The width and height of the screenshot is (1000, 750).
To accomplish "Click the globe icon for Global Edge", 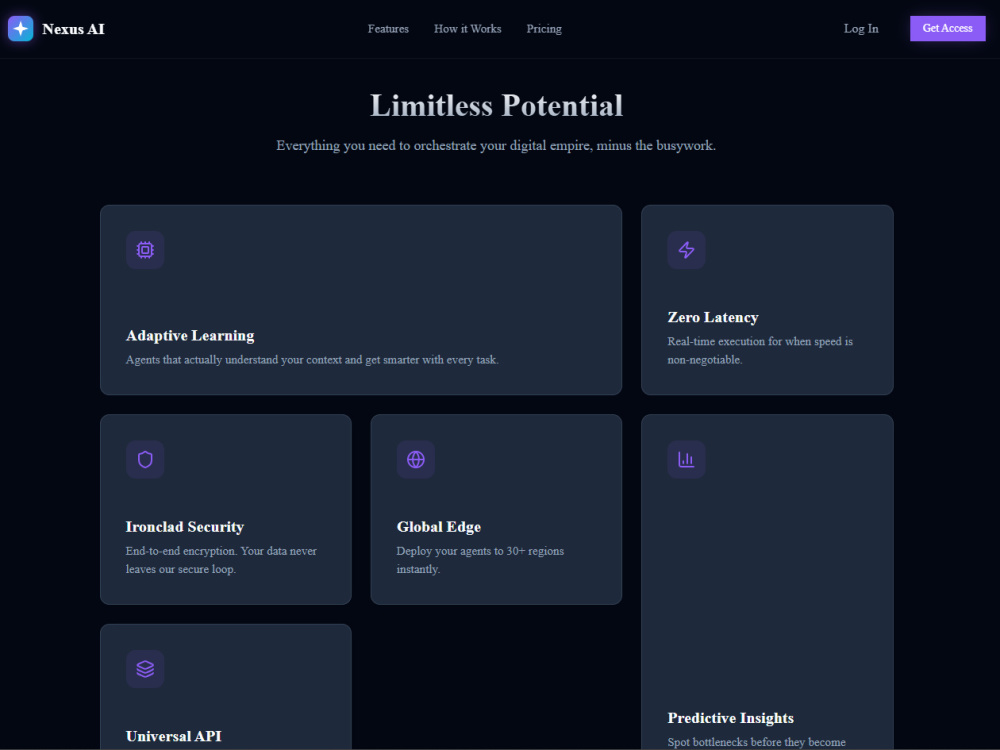I will 416,459.
